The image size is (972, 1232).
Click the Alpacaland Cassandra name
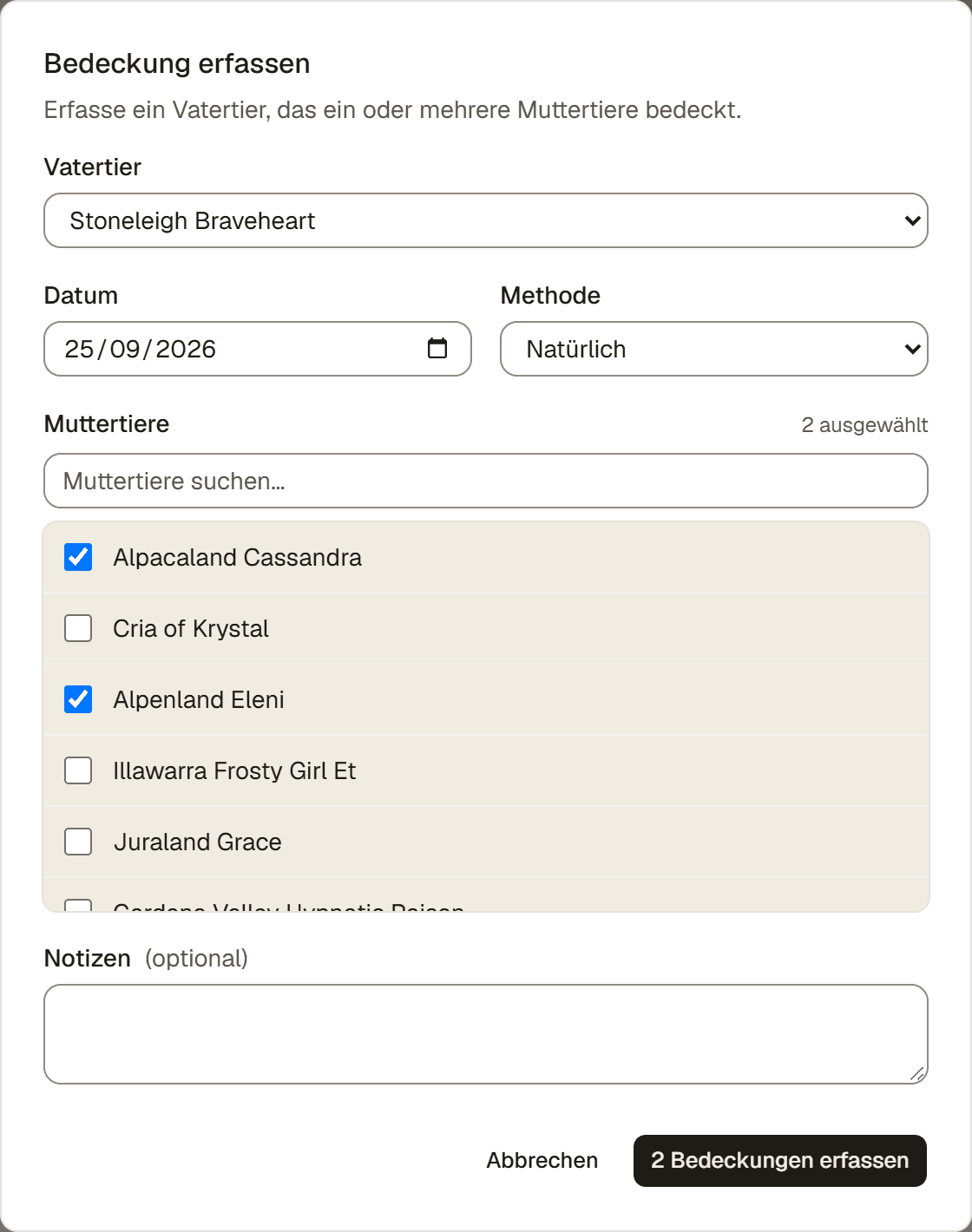(237, 557)
